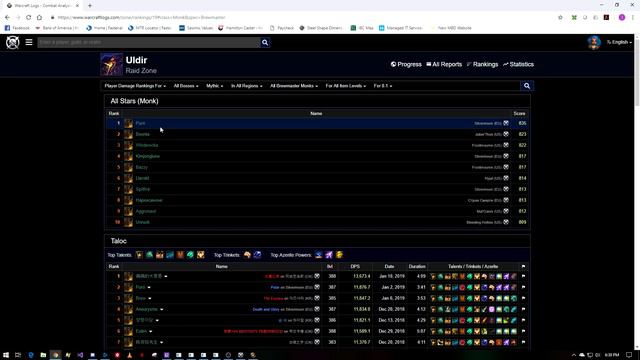
Task: Click the blue search button on the filter bar
Action: pos(527,86)
